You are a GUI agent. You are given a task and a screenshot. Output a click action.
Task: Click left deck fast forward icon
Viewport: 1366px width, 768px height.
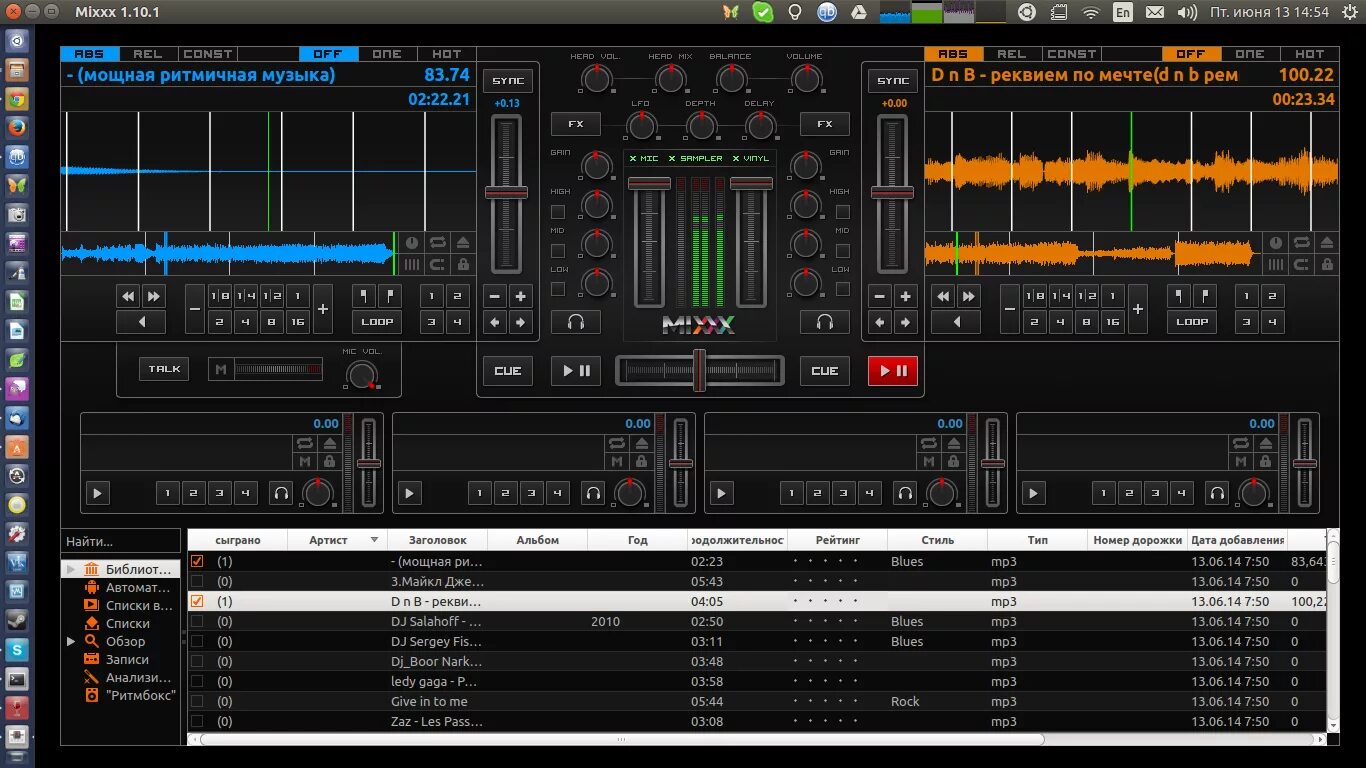(153, 296)
